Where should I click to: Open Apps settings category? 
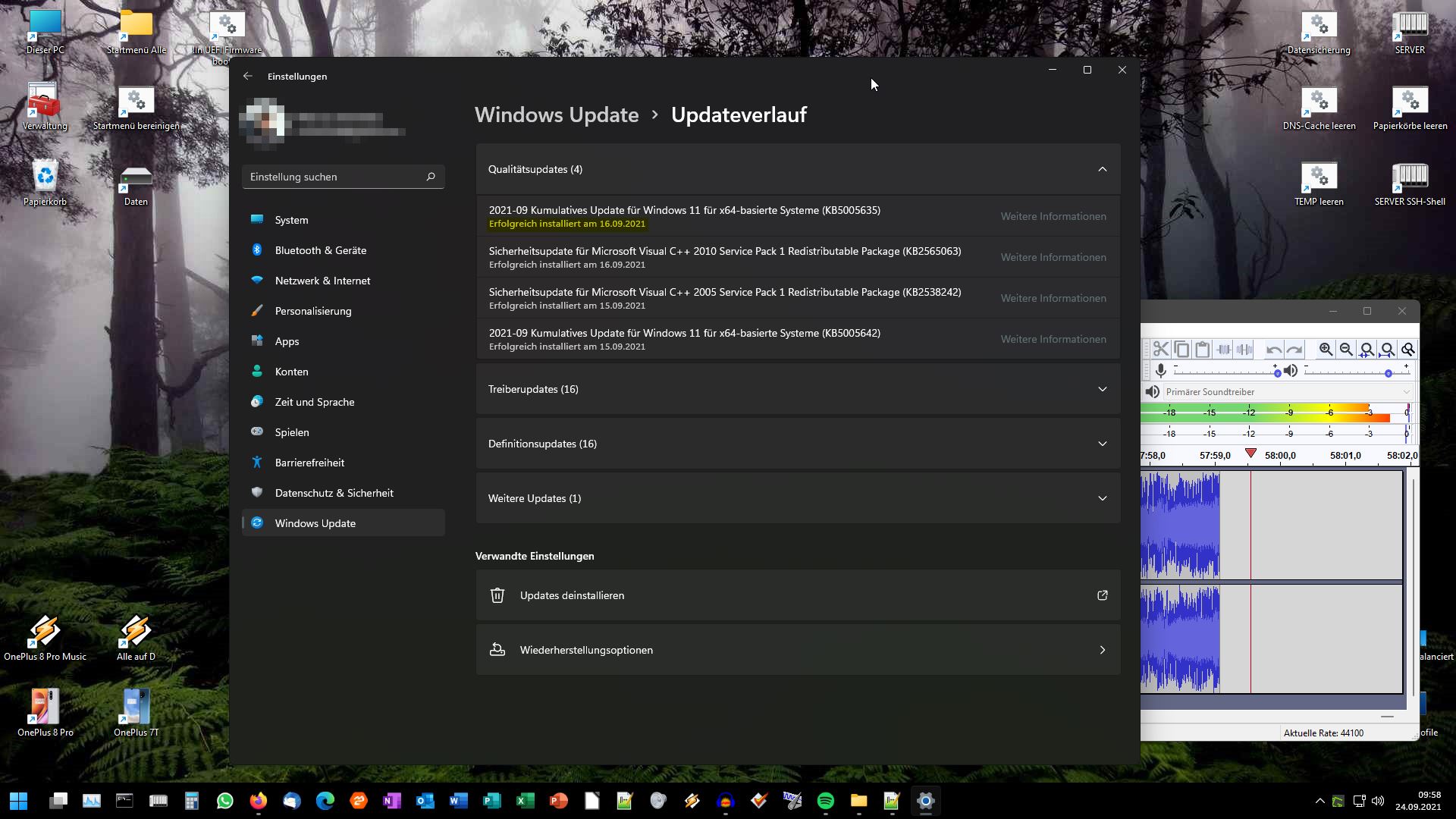343,341
